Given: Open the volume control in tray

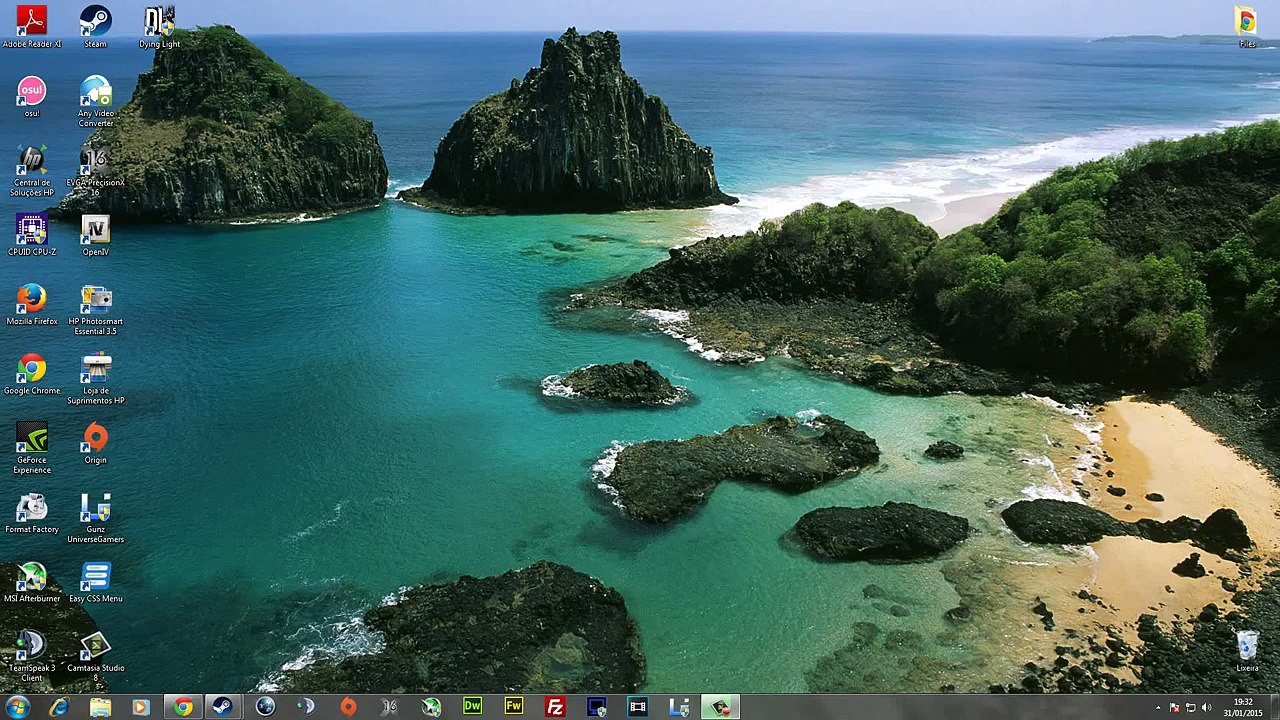Looking at the screenshot, I should coord(1206,708).
